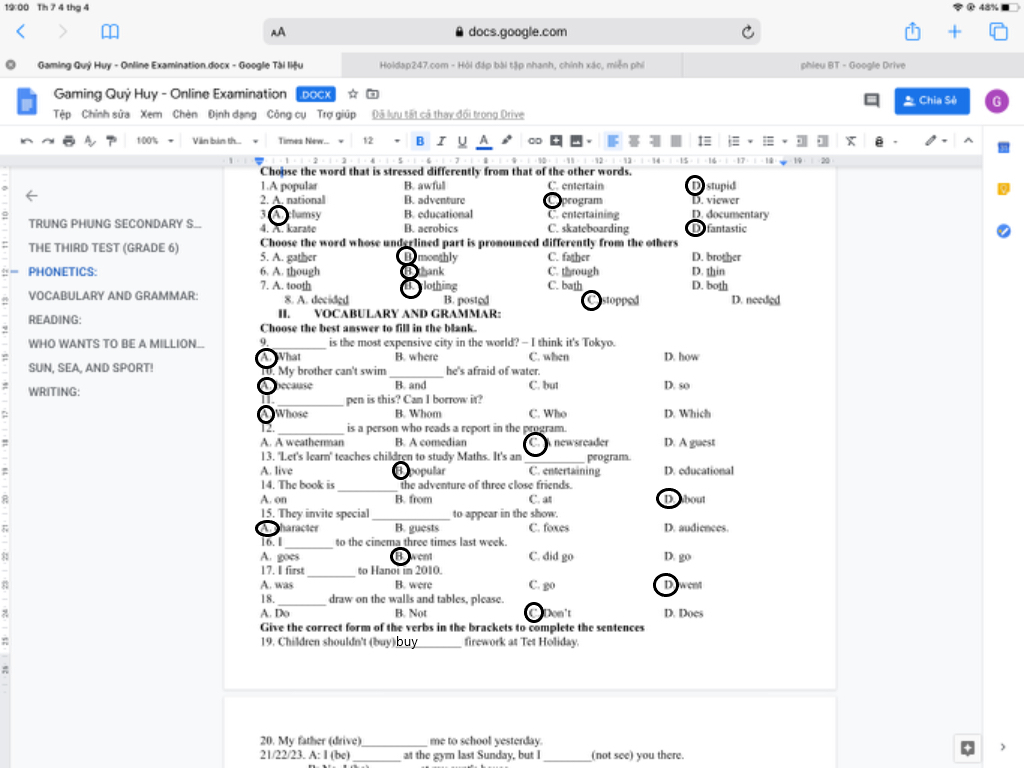Open the zoom level dropdown
Image resolution: width=1024 pixels, height=768 pixels.
click(x=155, y=141)
